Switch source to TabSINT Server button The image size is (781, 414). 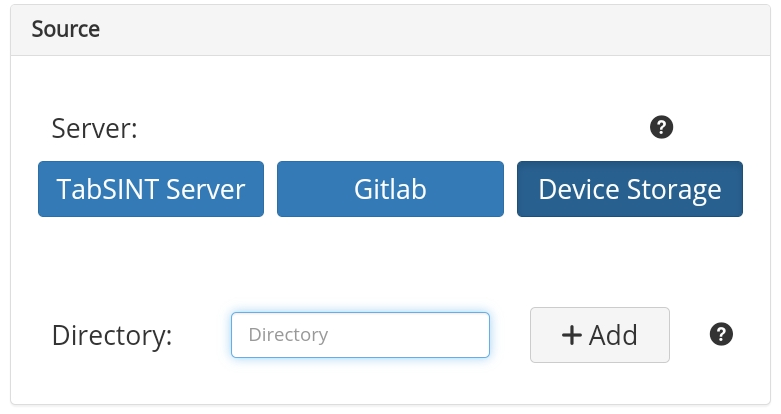[151, 189]
